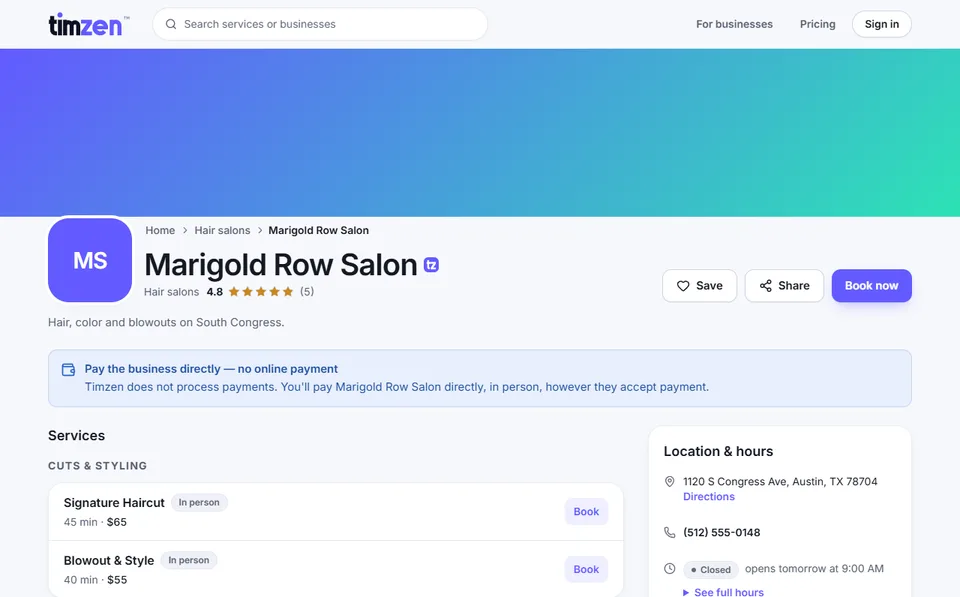Screen dimensions: 960x597
Task: Click the salon address text
Action: point(780,481)
